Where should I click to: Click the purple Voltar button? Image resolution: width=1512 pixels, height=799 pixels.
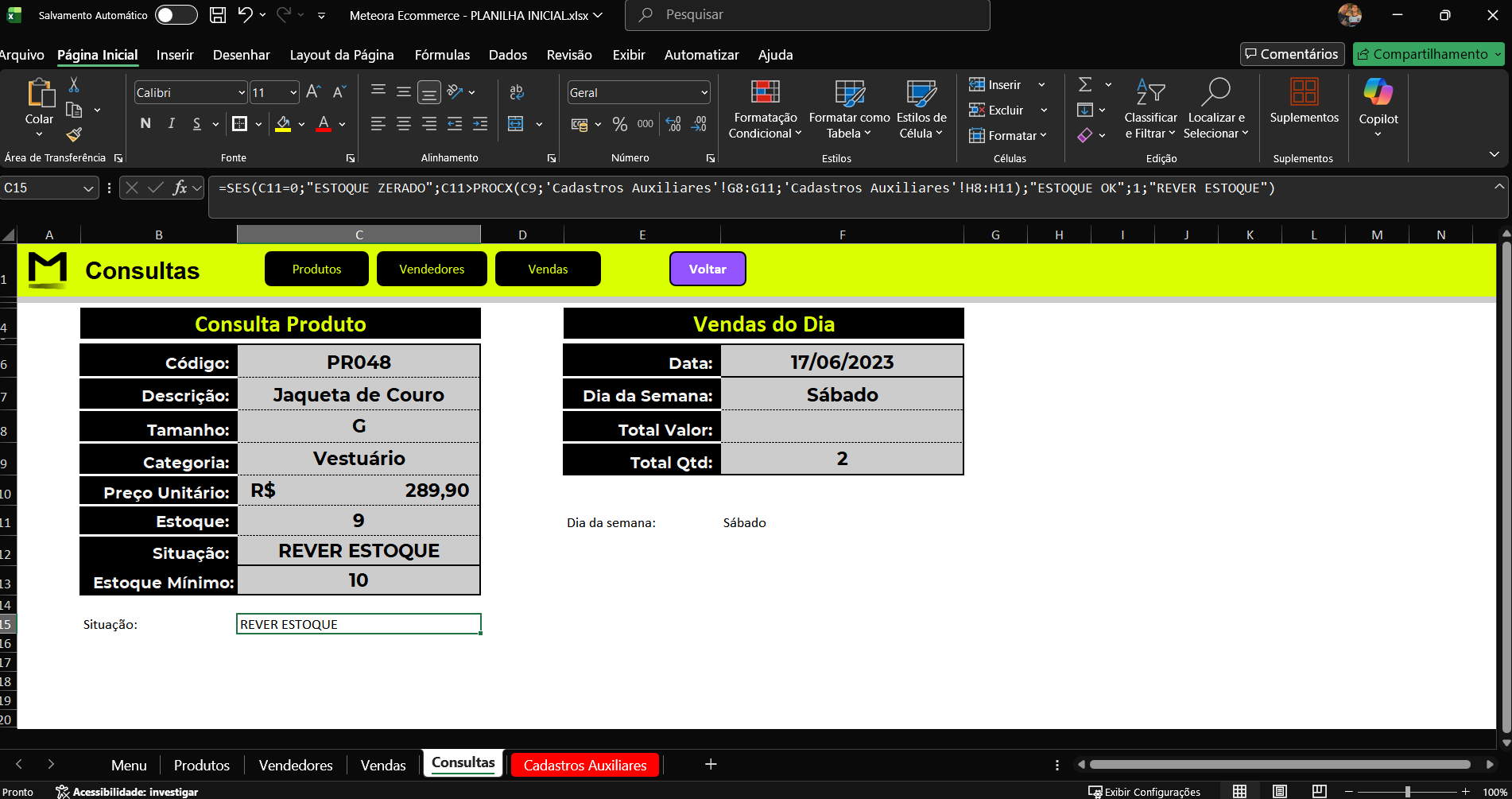click(x=708, y=269)
